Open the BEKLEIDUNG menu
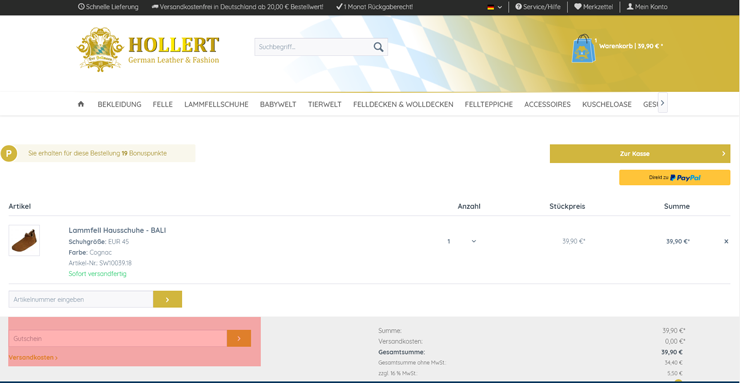The image size is (740, 383). (x=119, y=104)
